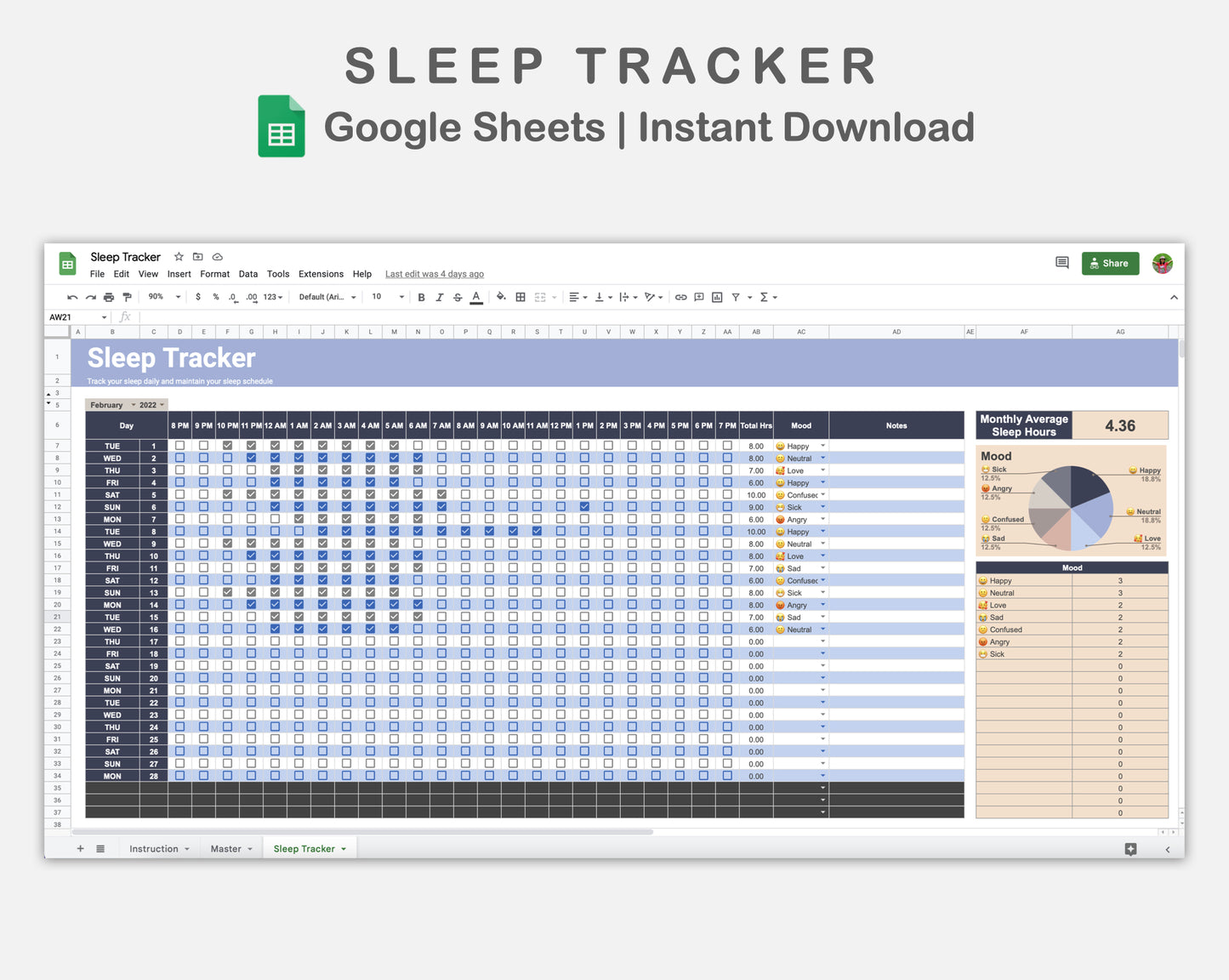Click the Insert link icon
Viewport: 1229px width, 980px height.
tap(680, 297)
